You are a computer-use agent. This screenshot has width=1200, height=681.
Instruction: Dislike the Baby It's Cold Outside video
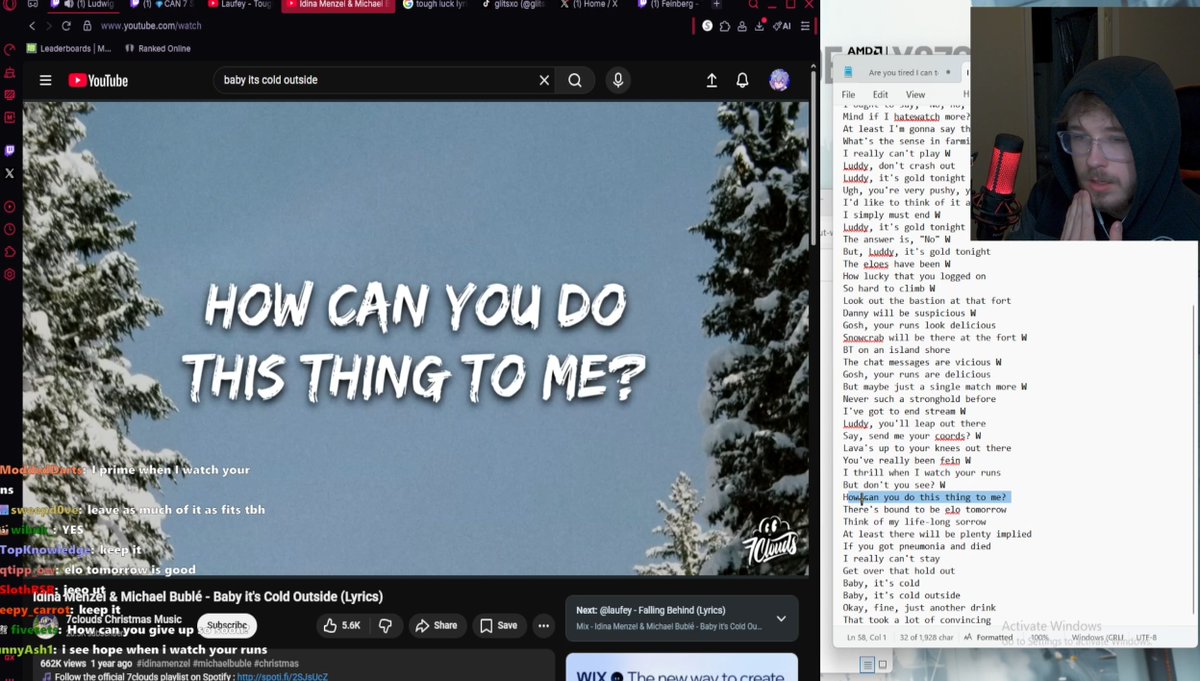coord(385,625)
